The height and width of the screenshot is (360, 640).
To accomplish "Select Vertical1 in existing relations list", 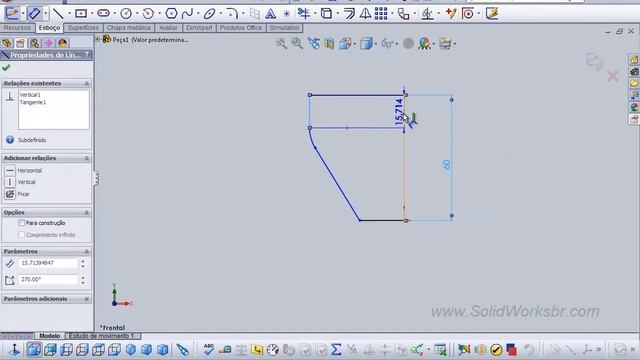I will (x=30, y=95).
